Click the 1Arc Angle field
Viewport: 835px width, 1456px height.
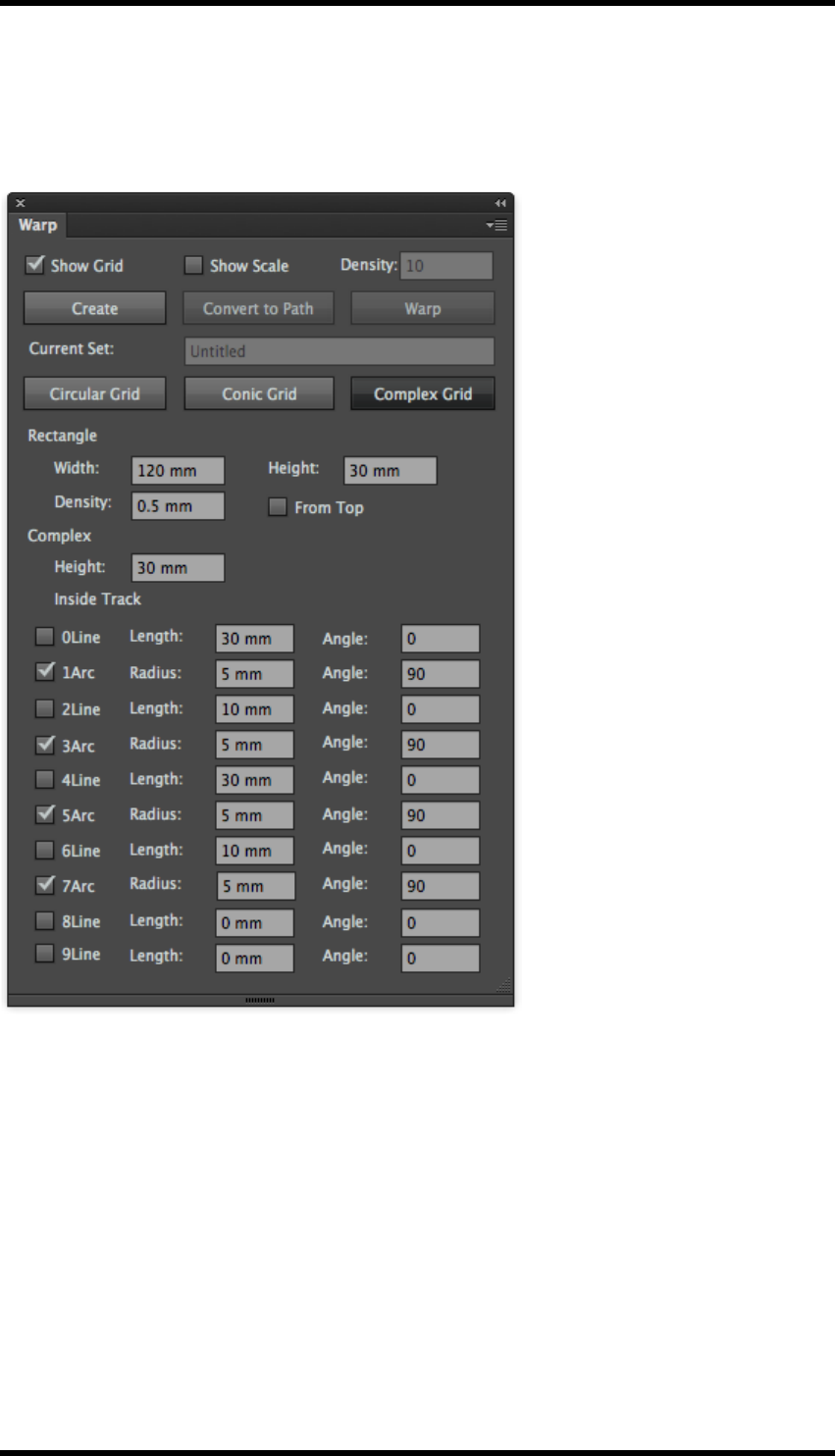[x=441, y=674]
